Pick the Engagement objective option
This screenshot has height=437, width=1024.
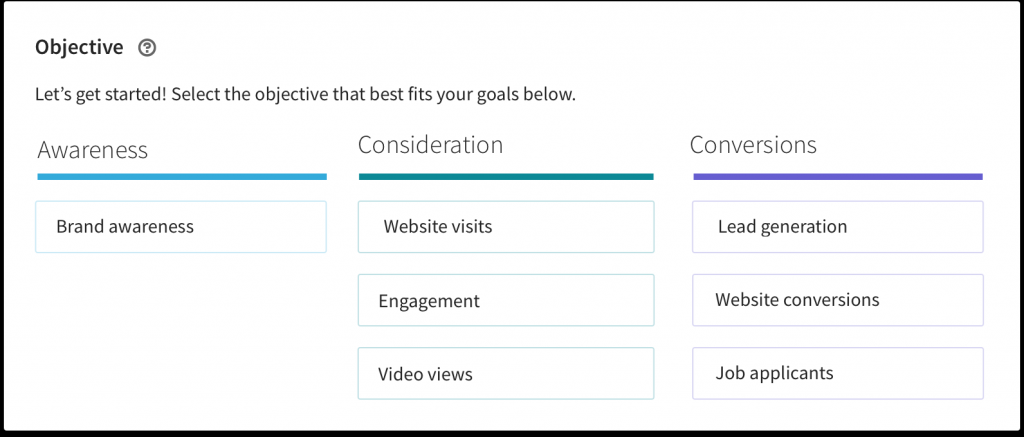click(x=506, y=300)
